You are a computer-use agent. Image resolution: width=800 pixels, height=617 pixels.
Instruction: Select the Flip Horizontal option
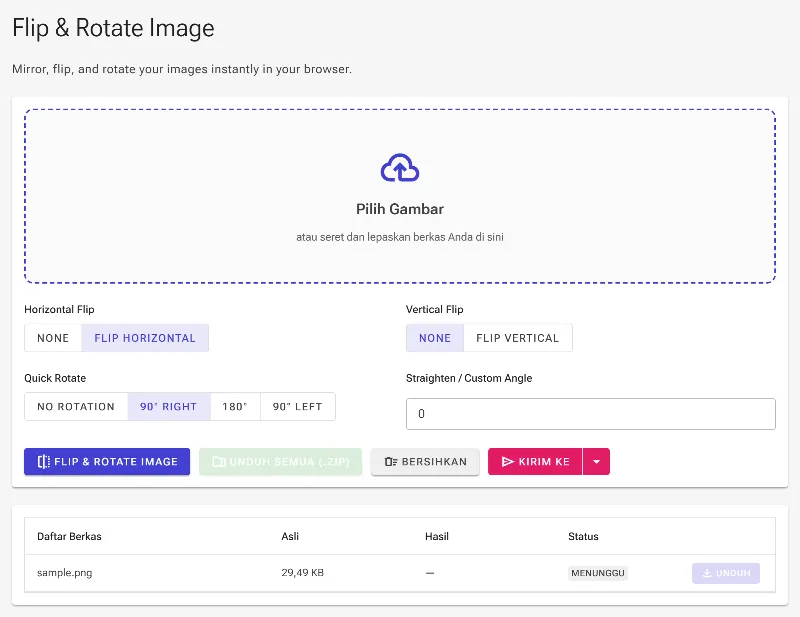145,338
